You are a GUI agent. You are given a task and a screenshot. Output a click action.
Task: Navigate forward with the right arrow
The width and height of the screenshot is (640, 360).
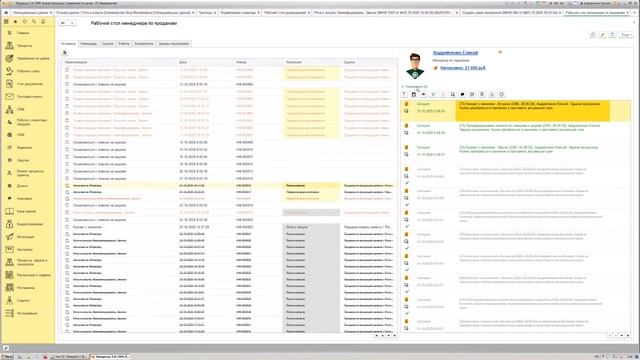coord(72,23)
